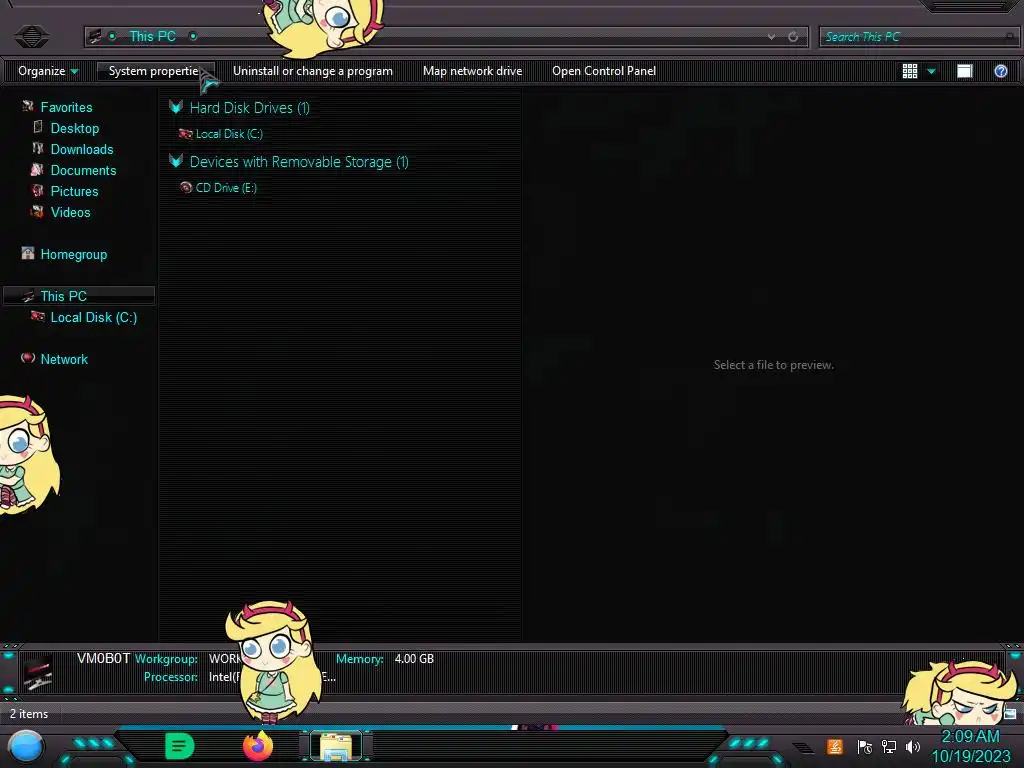This screenshot has height=768, width=1024.
Task: Open the view options dropdown arrow
Action: pyautogui.click(x=931, y=71)
